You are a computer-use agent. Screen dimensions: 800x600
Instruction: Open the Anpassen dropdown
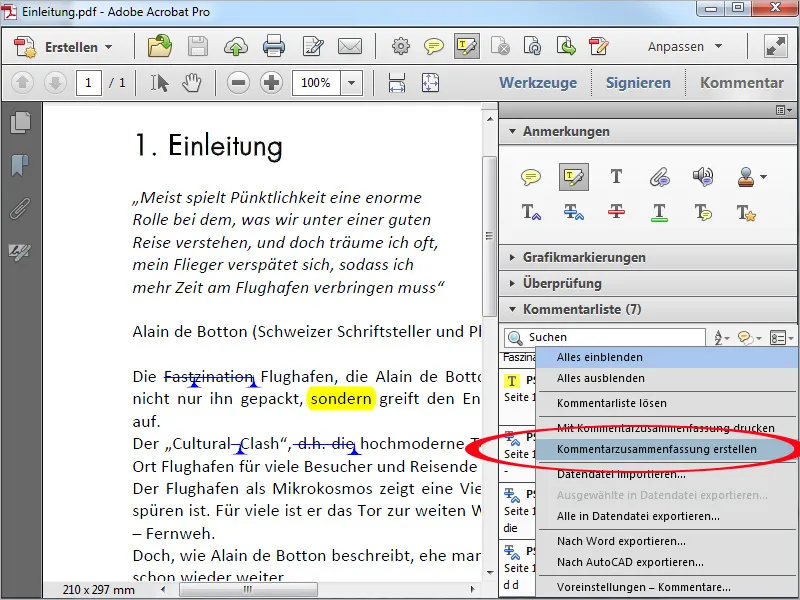point(685,46)
